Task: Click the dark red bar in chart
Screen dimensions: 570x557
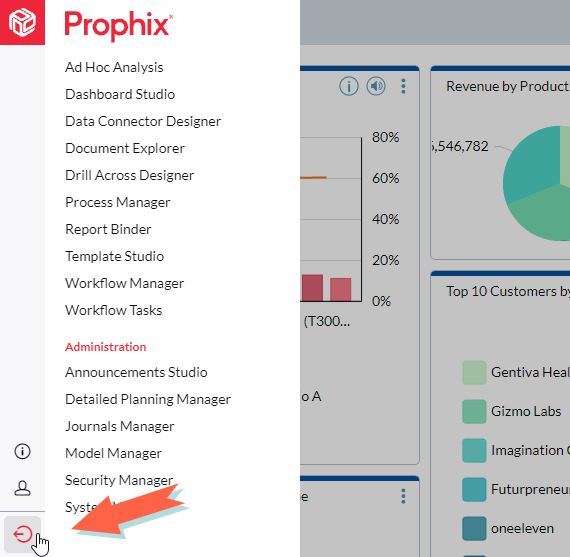Action: point(312,288)
